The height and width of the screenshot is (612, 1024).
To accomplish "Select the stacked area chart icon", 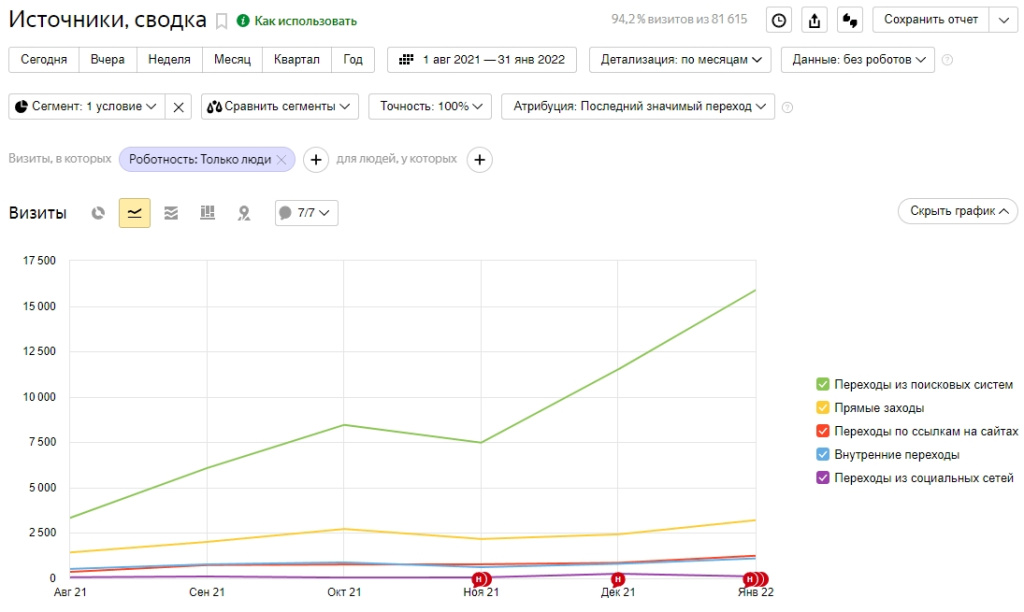I will pos(171,212).
